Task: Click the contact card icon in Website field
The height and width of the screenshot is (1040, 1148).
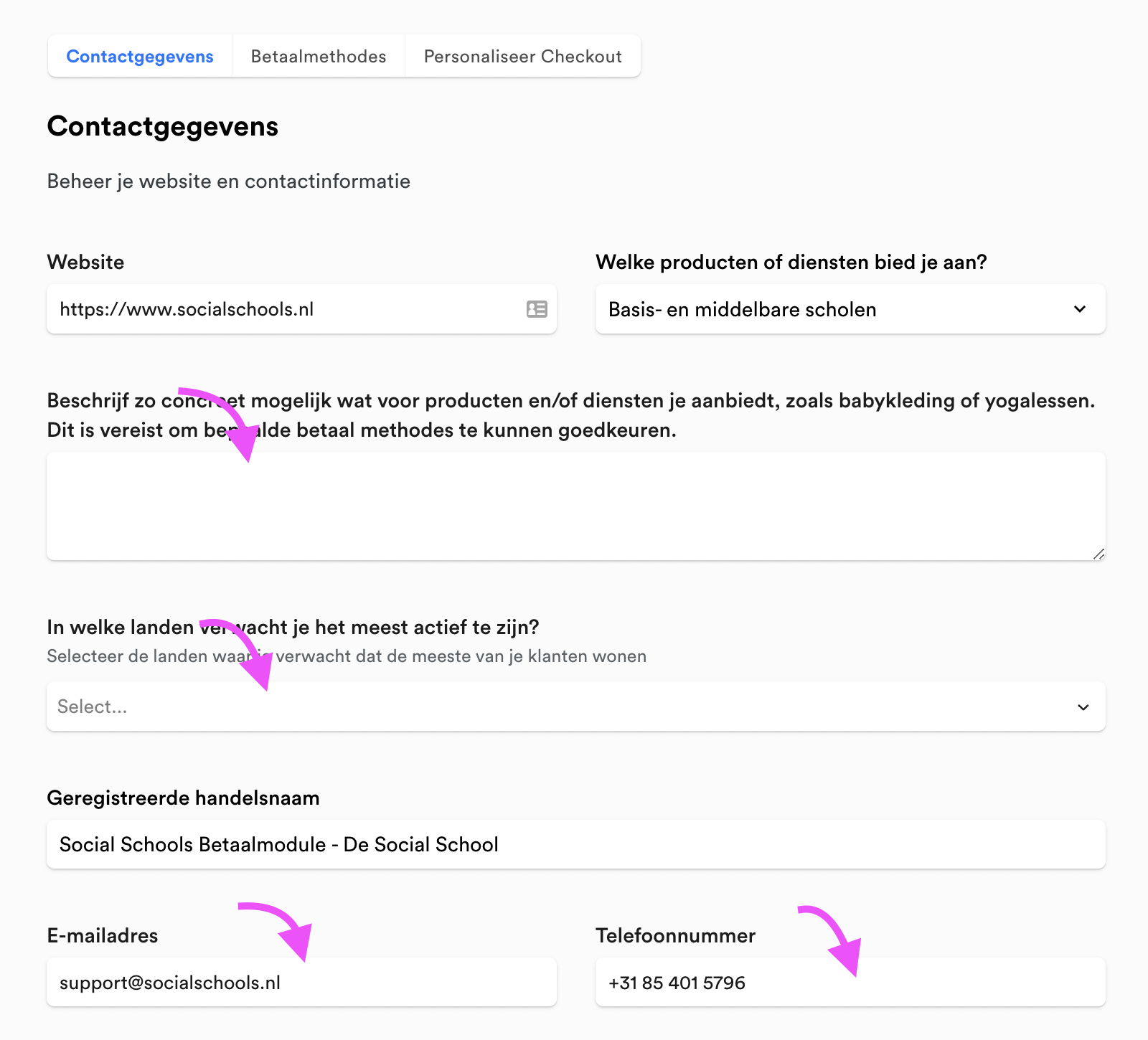Action: pos(537,309)
